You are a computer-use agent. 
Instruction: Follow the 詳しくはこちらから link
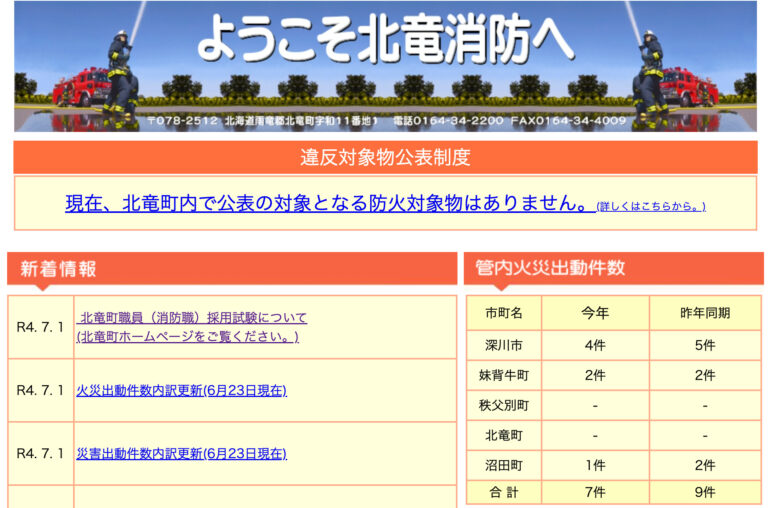point(651,206)
